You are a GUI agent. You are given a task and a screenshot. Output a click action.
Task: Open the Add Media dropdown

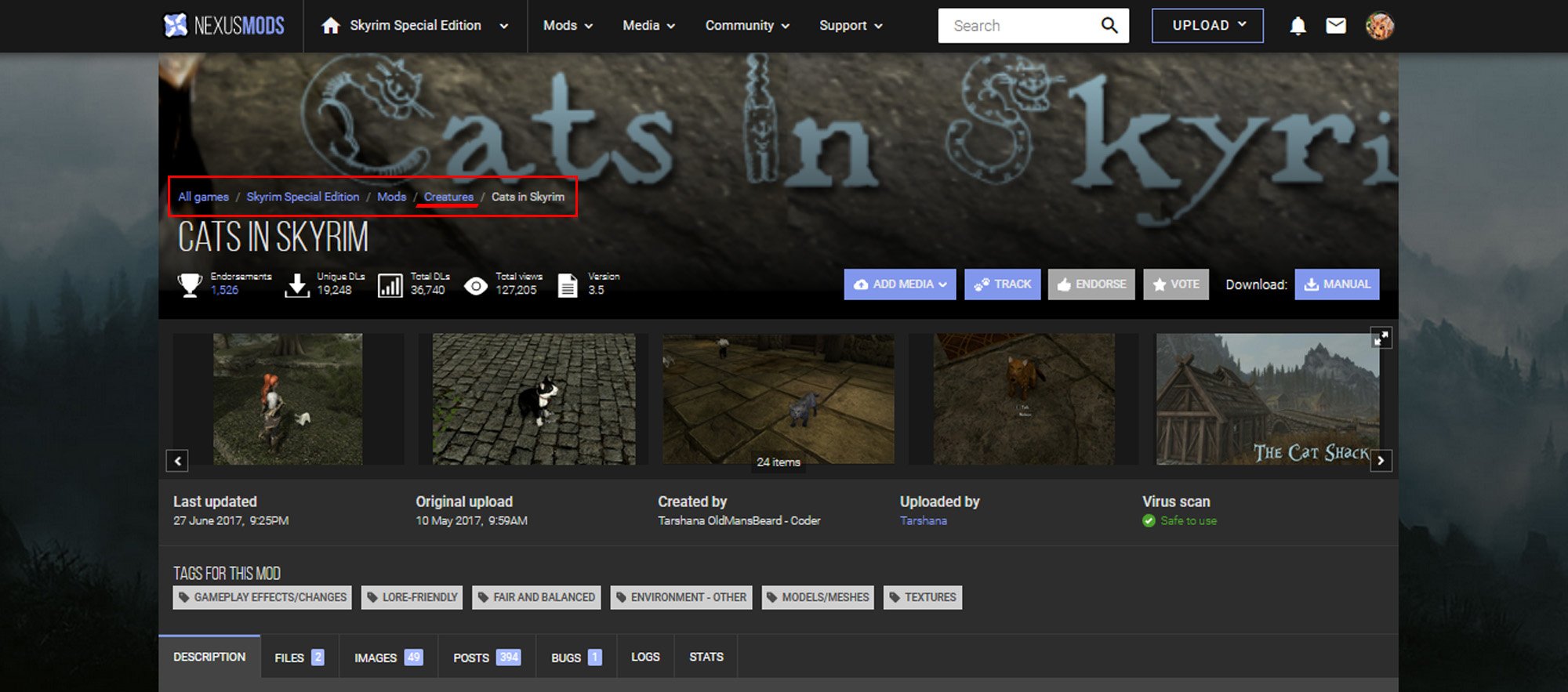tap(900, 284)
